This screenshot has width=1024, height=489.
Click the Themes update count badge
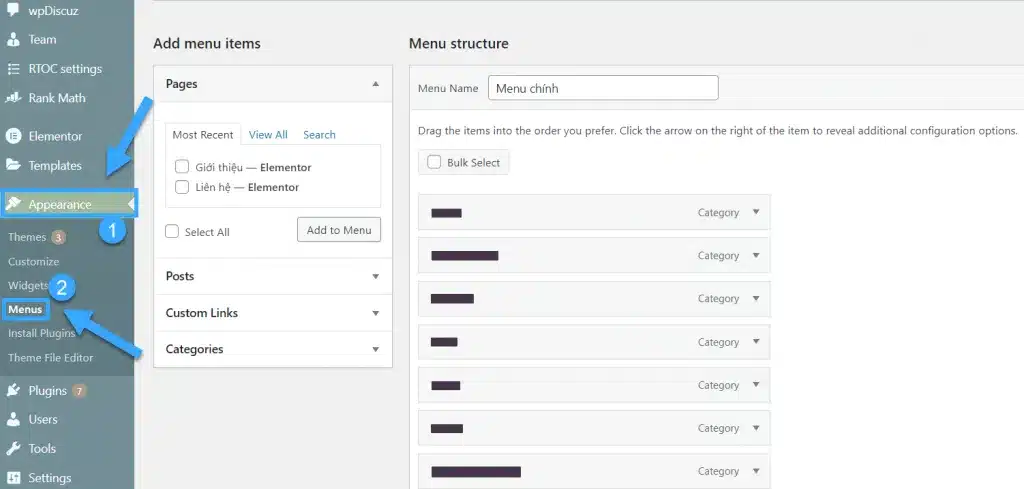coord(58,237)
